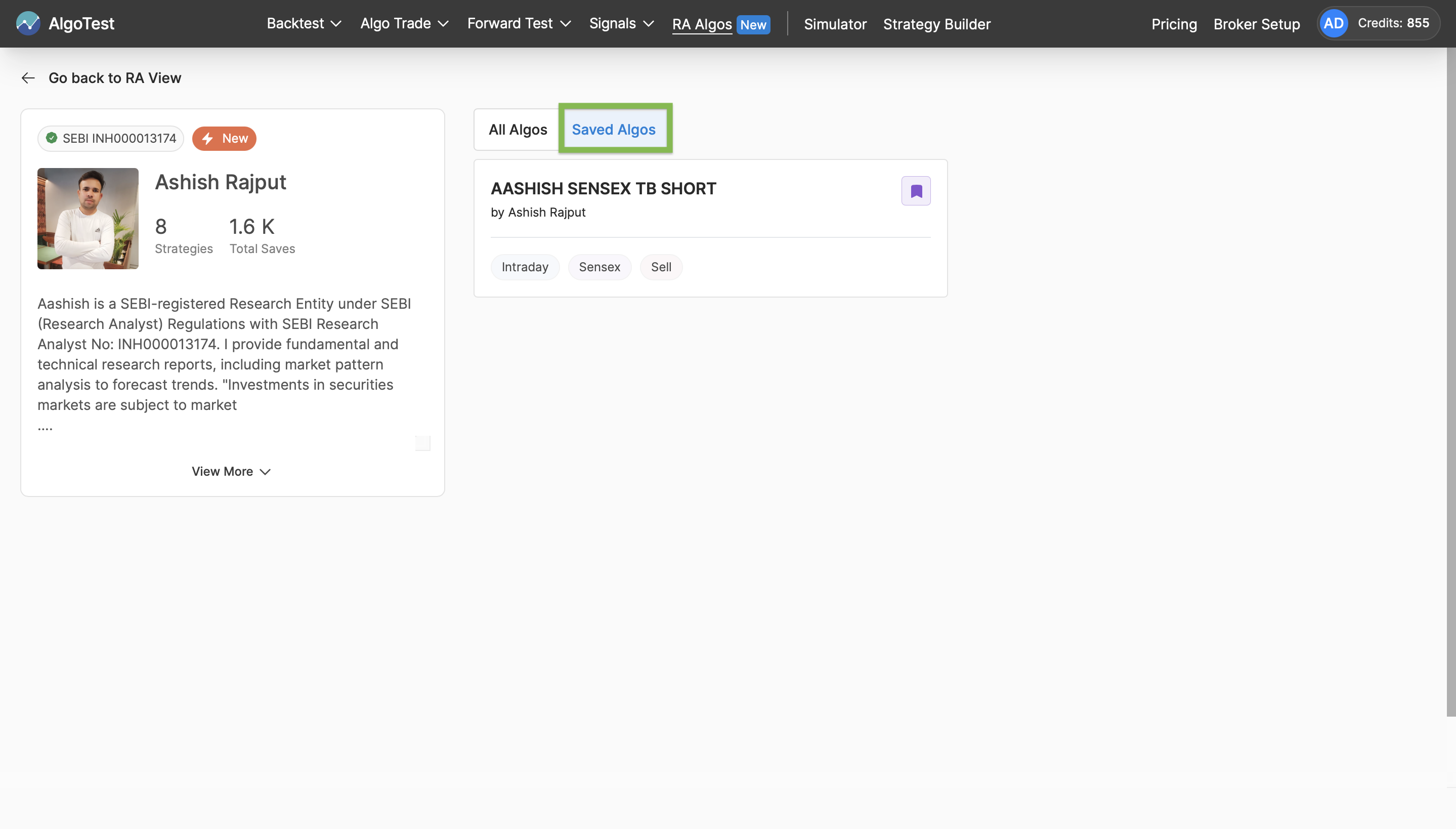This screenshot has width=1456, height=829.
Task: Open the Forward Test dropdown
Action: (519, 23)
